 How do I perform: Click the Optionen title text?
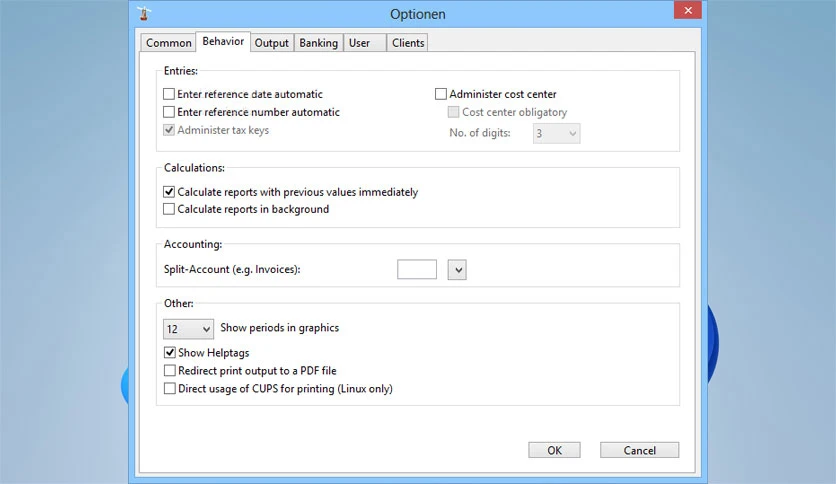tap(417, 14)
